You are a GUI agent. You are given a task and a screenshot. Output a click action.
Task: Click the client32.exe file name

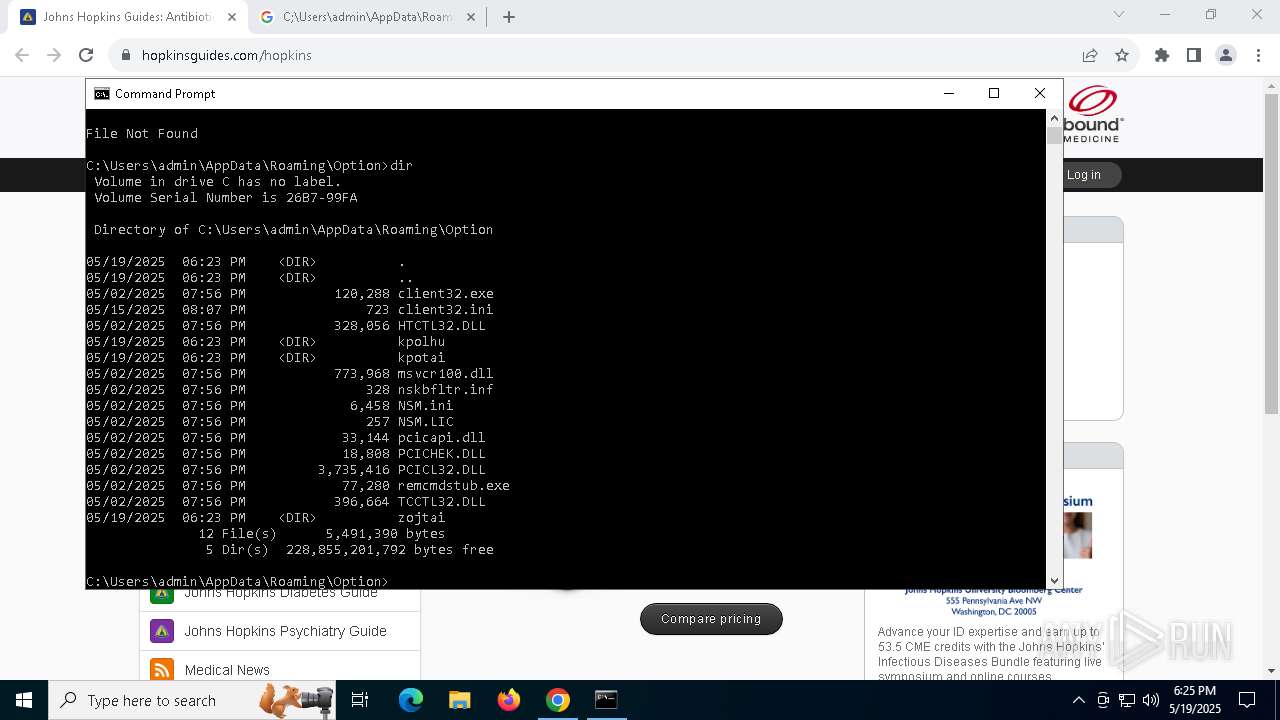[445, 293]
